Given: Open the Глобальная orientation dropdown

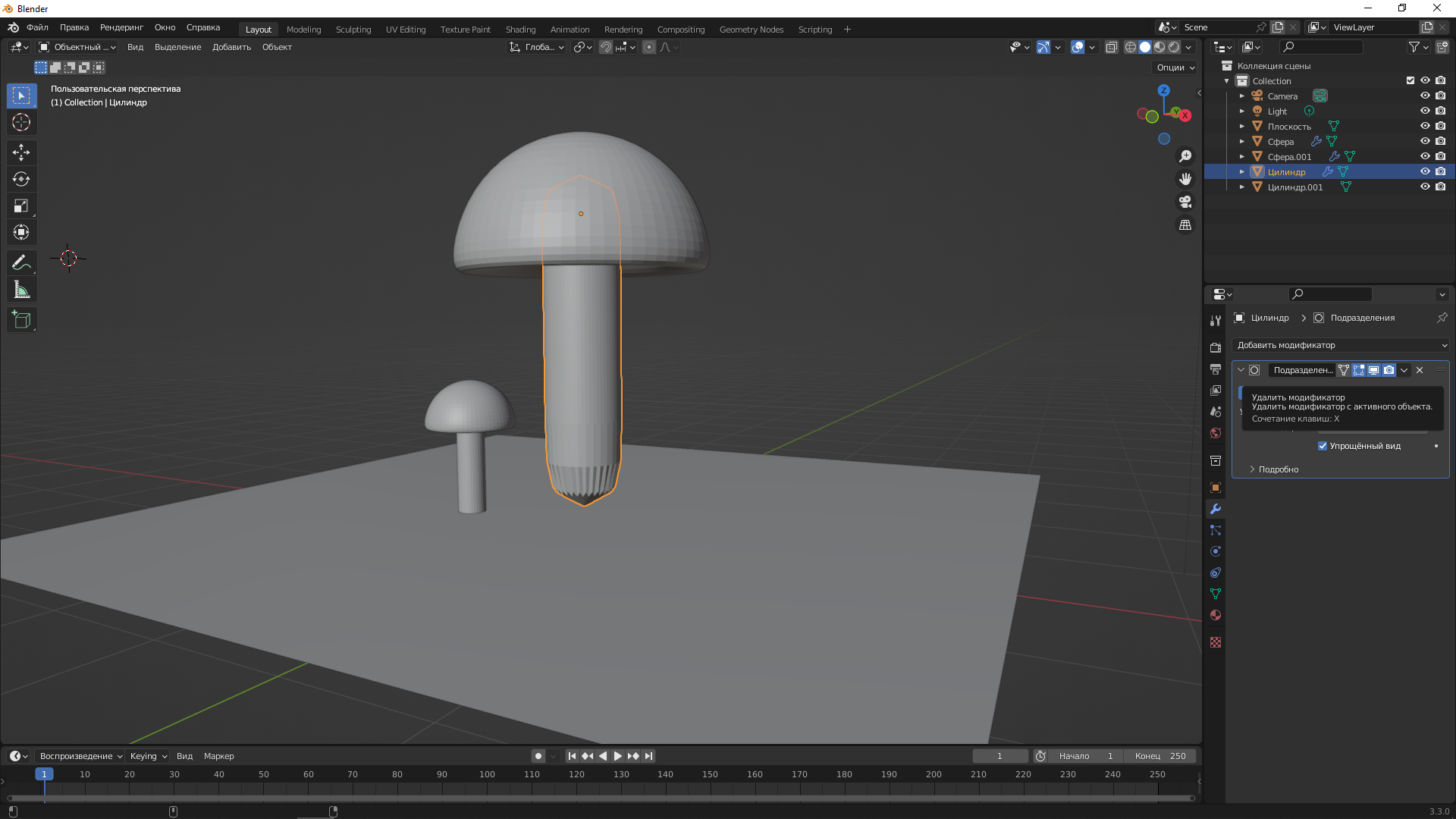Looking at the screenshot, I should (x=537, y=47).
